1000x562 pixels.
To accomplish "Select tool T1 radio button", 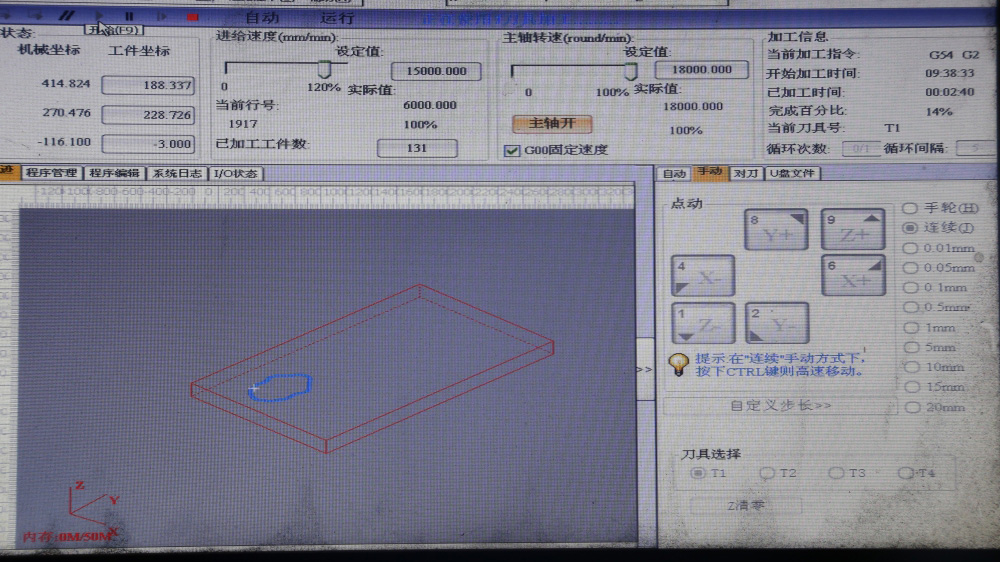I will (698, 473).
